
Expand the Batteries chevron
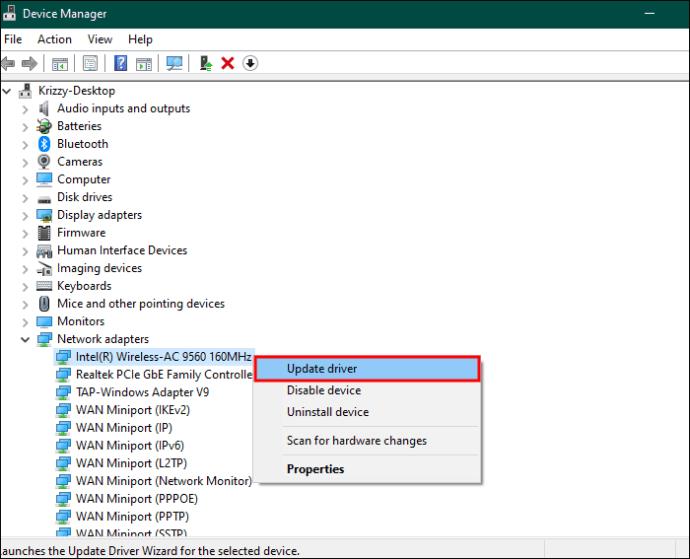click(25, 127)
